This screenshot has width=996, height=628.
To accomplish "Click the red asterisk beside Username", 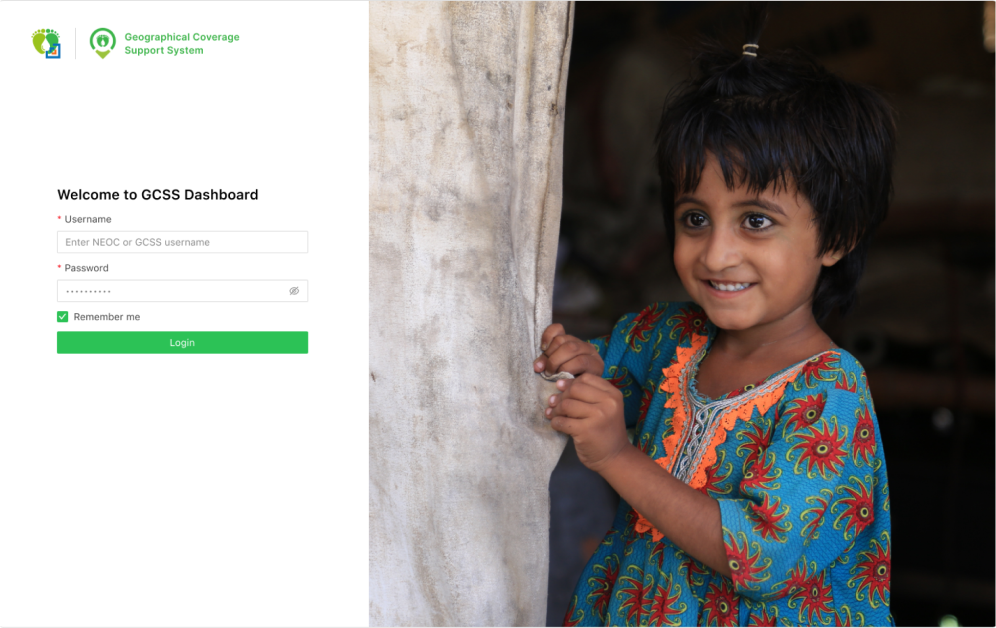I will pyautogui.click(x=59, y=218).
